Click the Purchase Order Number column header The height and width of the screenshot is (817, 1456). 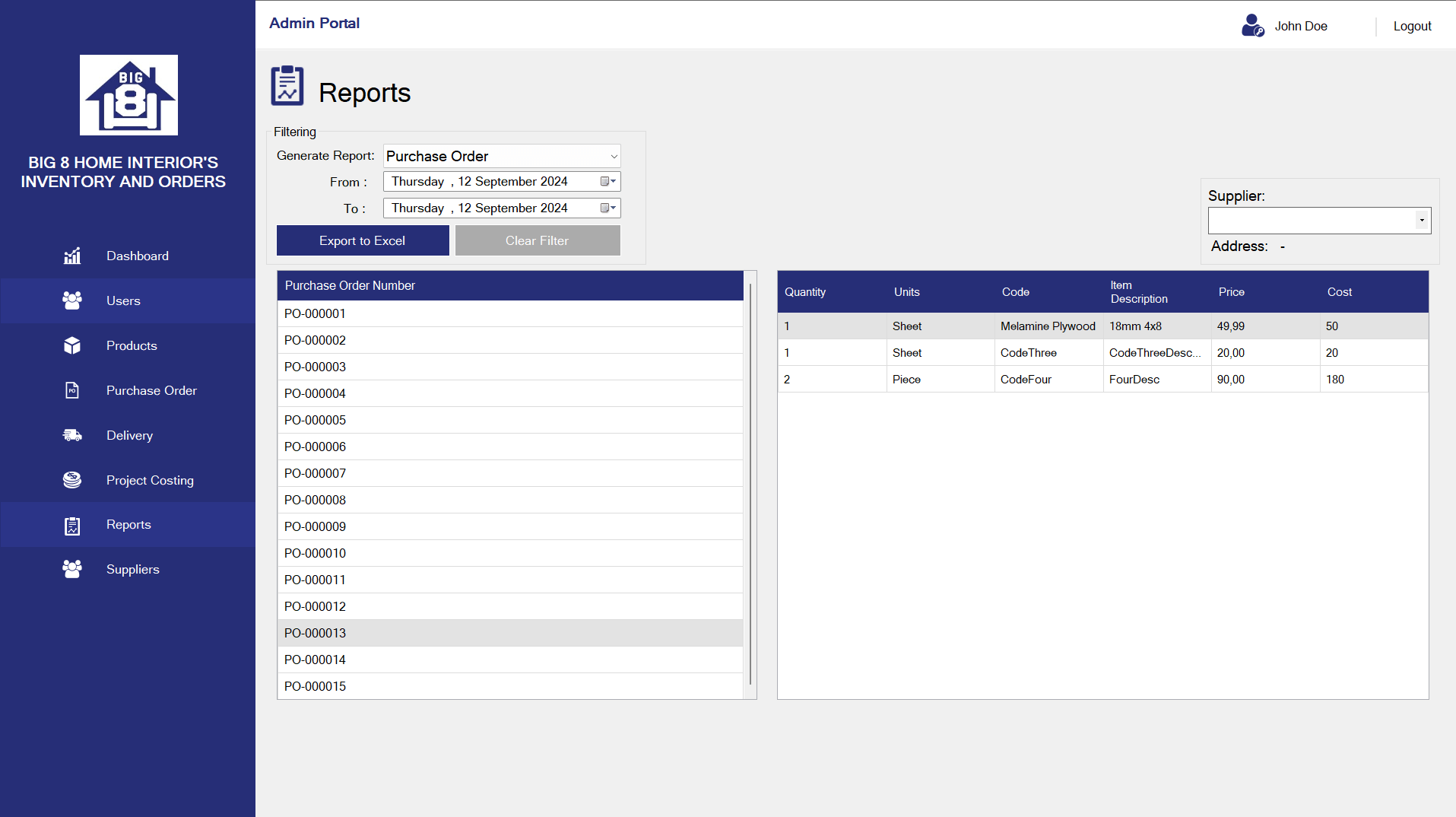point(510,286)
